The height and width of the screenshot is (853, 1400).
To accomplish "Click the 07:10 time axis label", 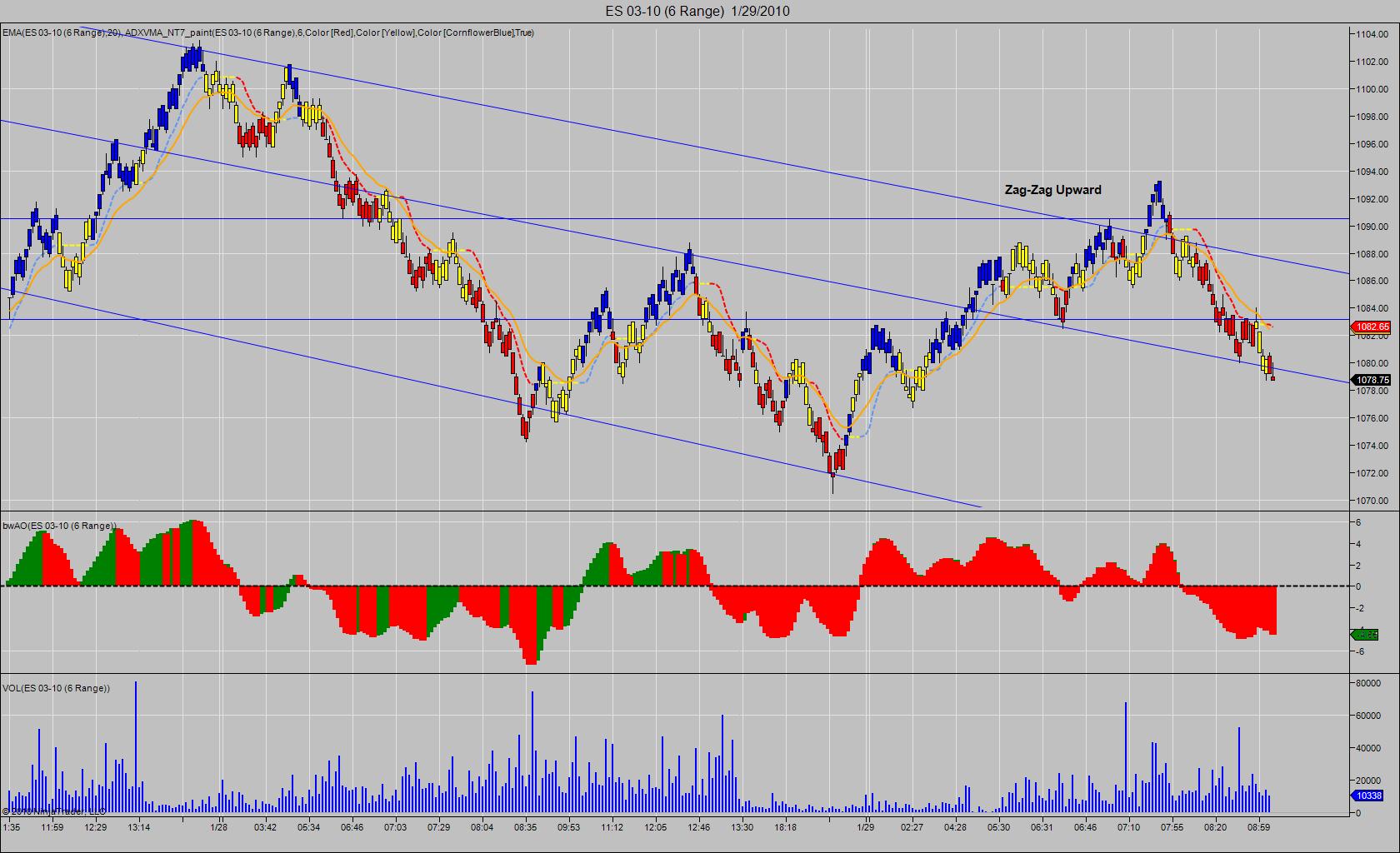I will (1129, 827).
